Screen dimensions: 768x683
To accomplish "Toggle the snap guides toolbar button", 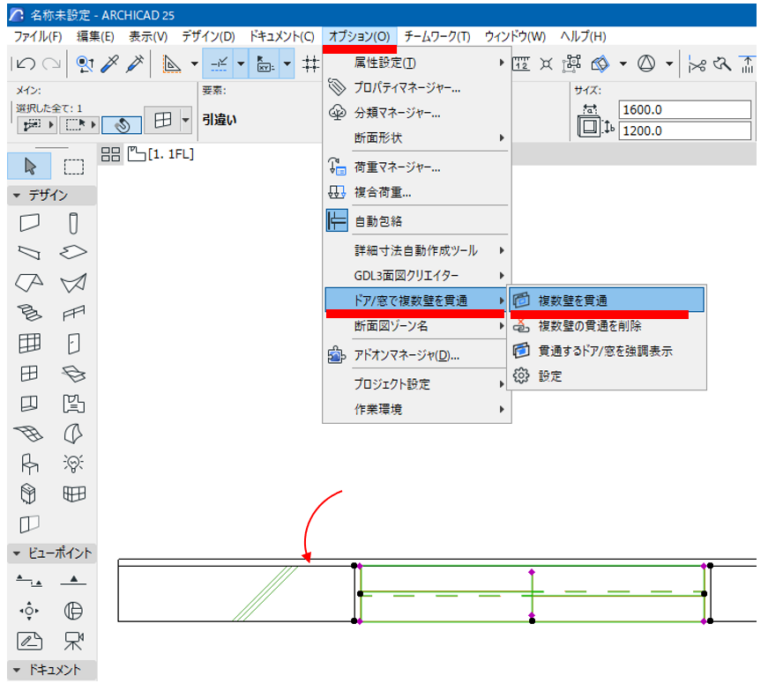I will pyautogui.click(x=218, y=64).
